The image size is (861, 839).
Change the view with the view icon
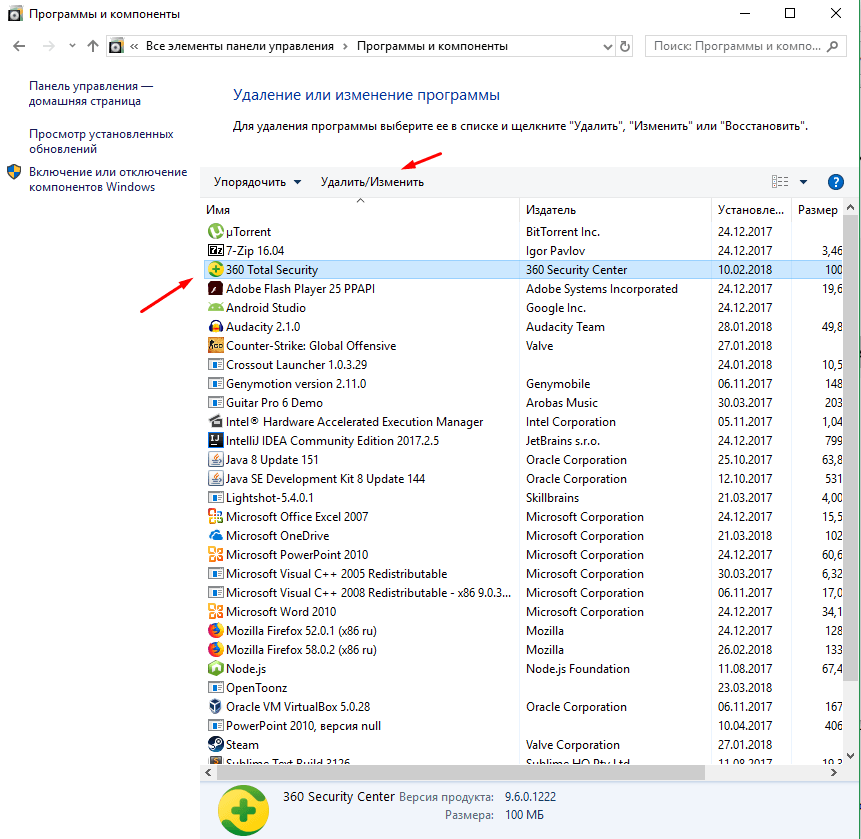click(780, 182)
